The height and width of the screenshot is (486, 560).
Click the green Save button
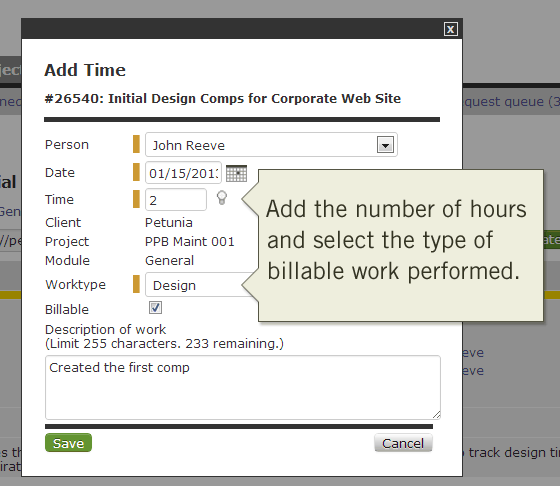pos(69,443)
